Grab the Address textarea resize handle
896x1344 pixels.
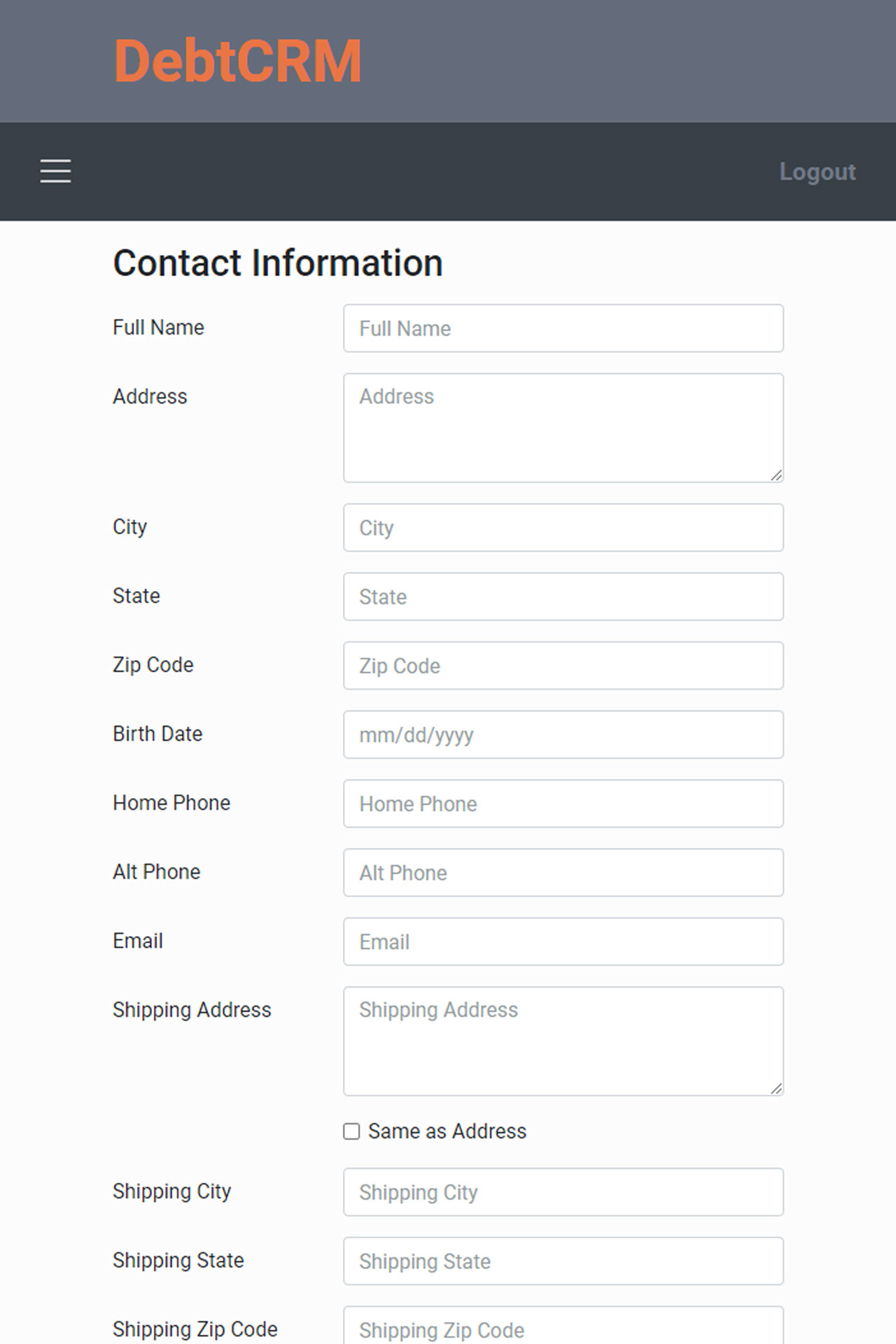776,475
